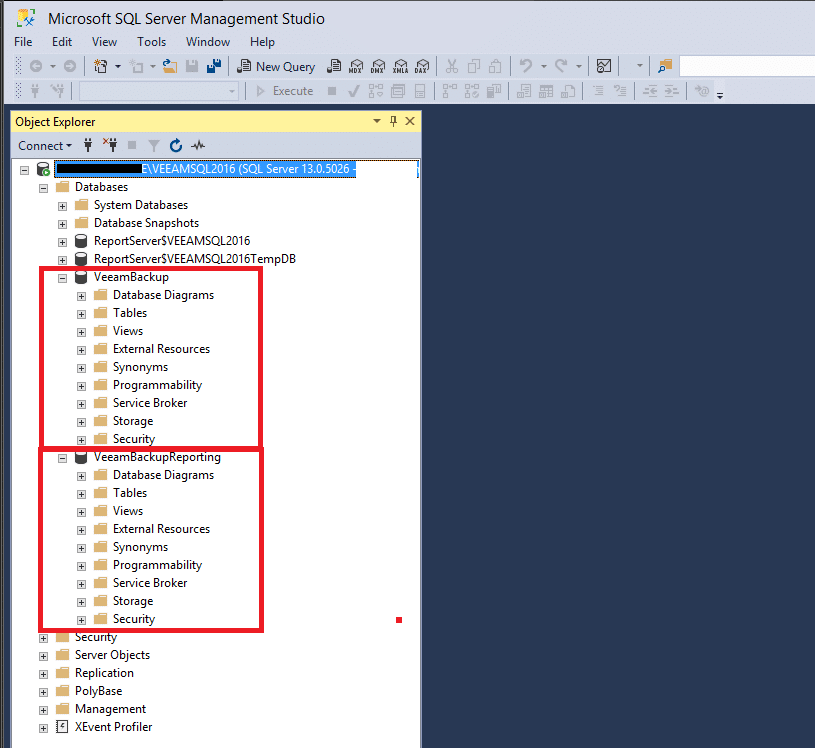Select Storage under VeeamBackupReporting

(133, 601)
